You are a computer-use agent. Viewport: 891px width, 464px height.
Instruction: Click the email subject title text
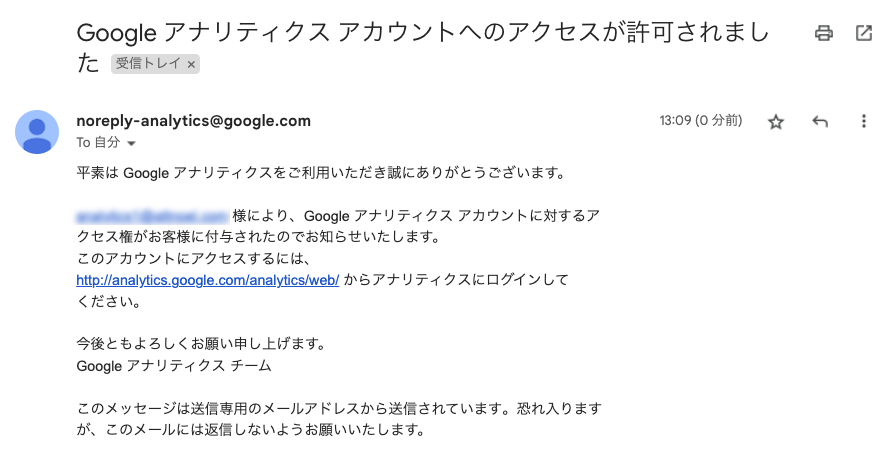422,47
